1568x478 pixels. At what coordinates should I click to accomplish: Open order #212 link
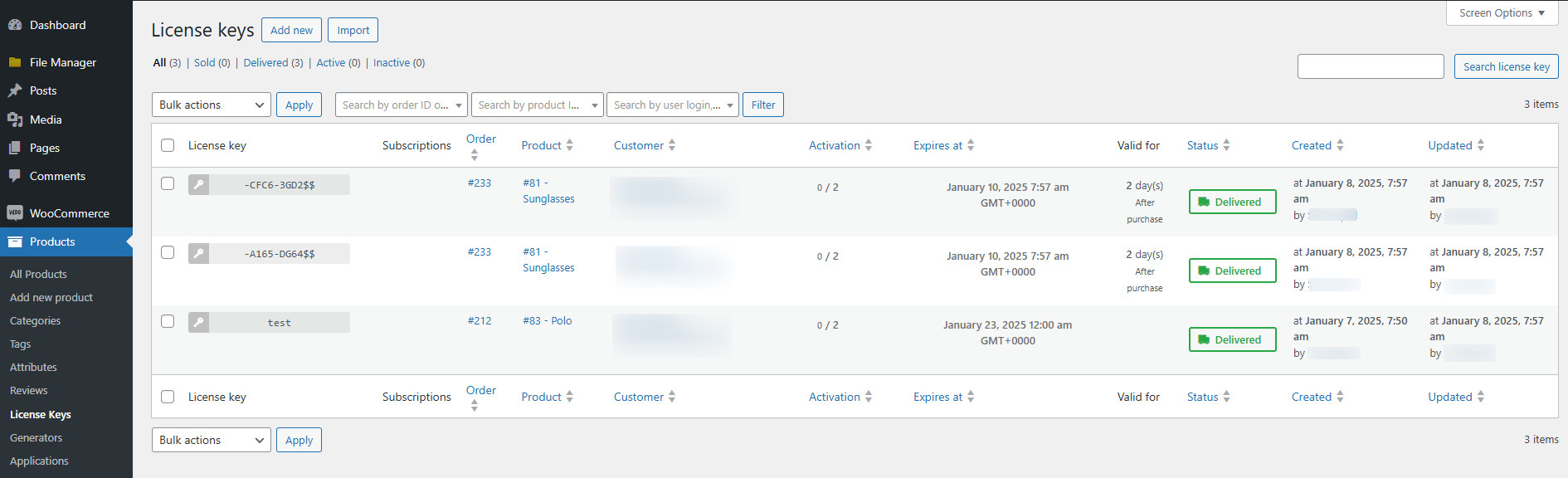point(480,321)
